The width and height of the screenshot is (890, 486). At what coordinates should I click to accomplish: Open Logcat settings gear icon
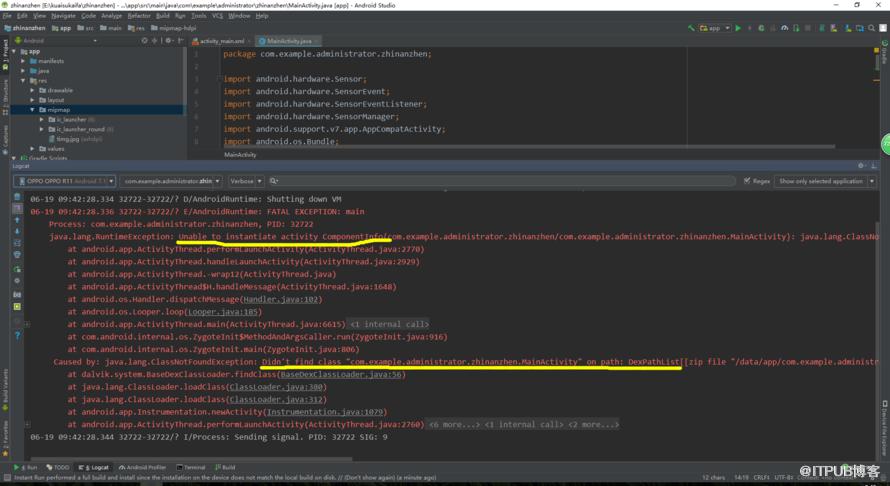point(862,166)
